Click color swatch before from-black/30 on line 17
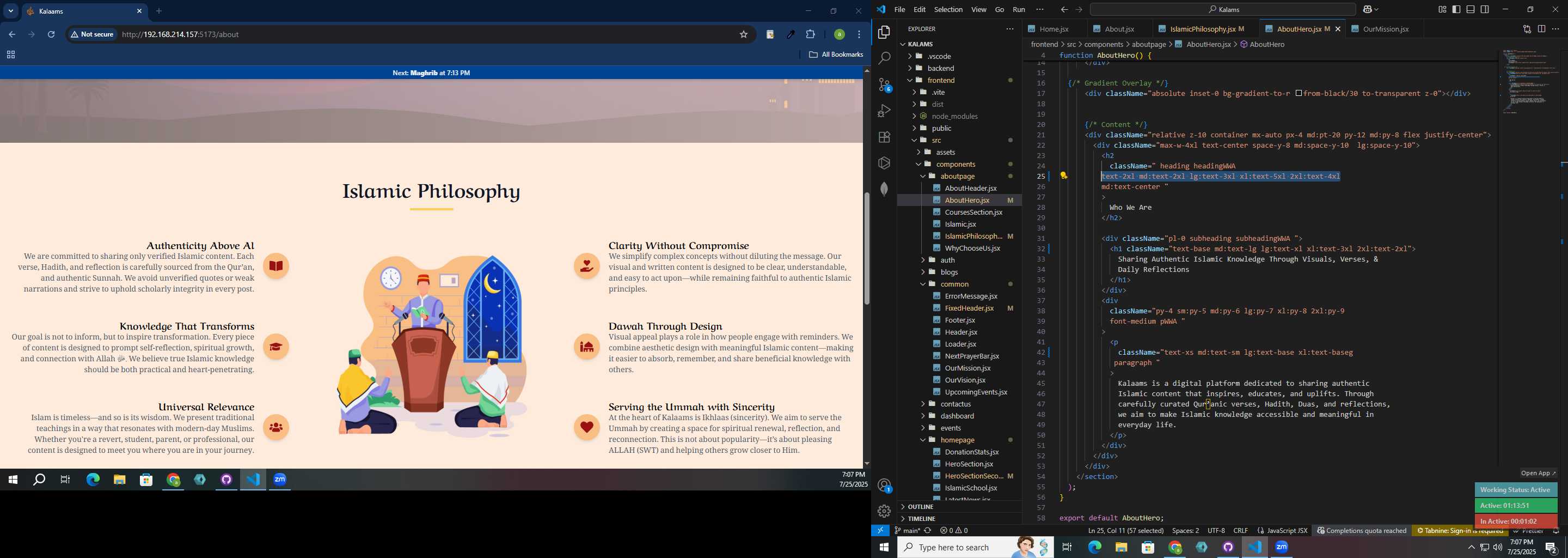The height and width of the screenshot is (558, 1568). (x=1298, y=93)
